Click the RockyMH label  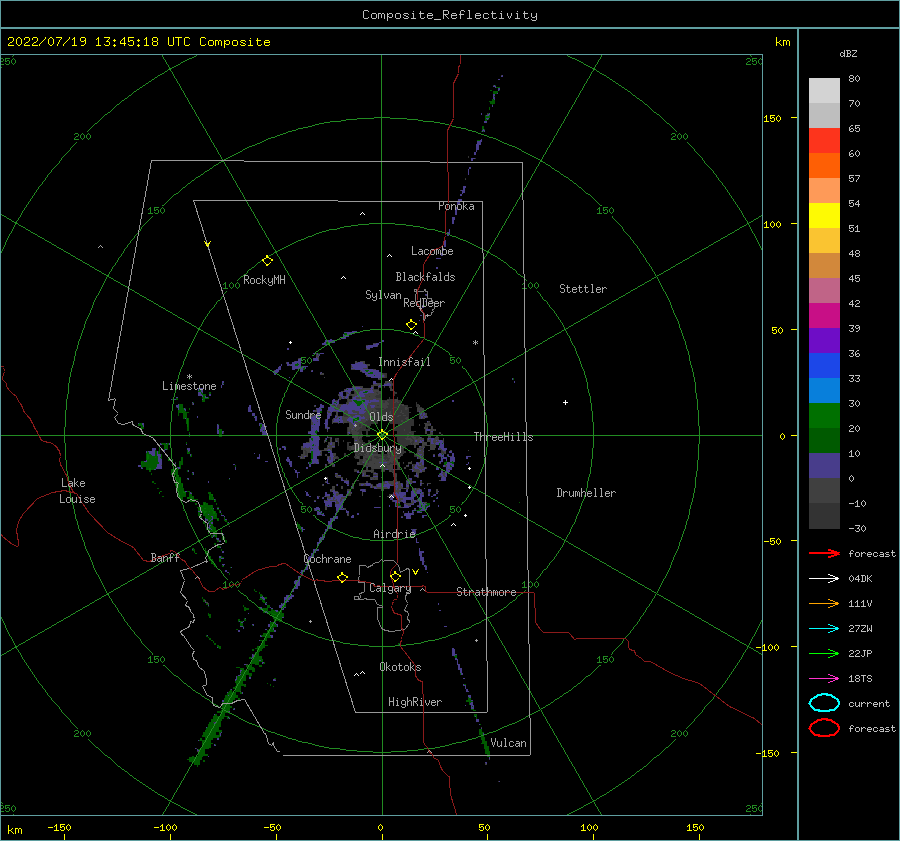click(264, 280)
